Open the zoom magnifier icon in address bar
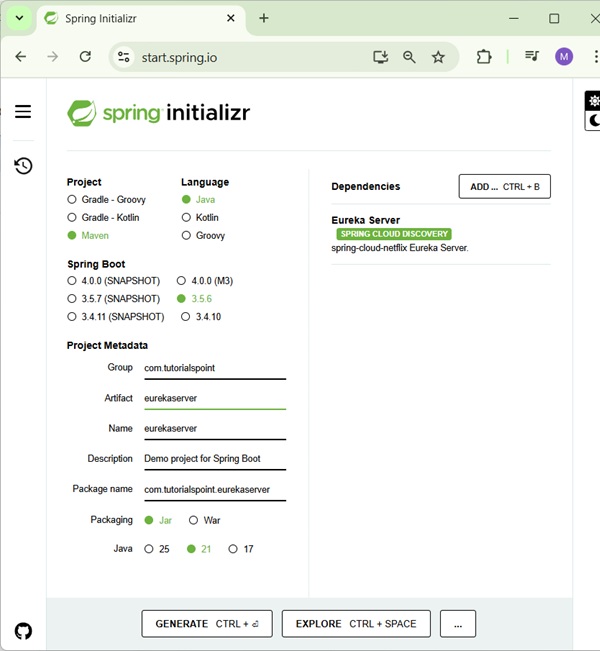600x651 pixels. tap(409, 57)
